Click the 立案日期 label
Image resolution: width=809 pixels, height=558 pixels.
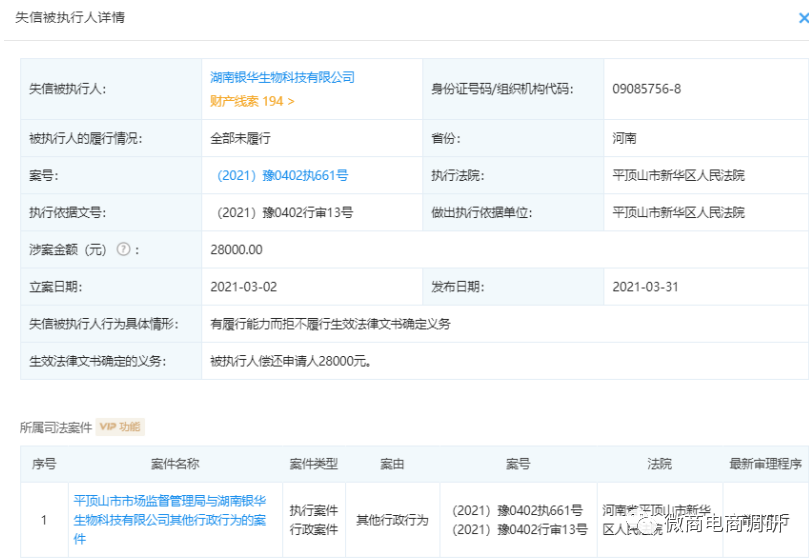55,287
